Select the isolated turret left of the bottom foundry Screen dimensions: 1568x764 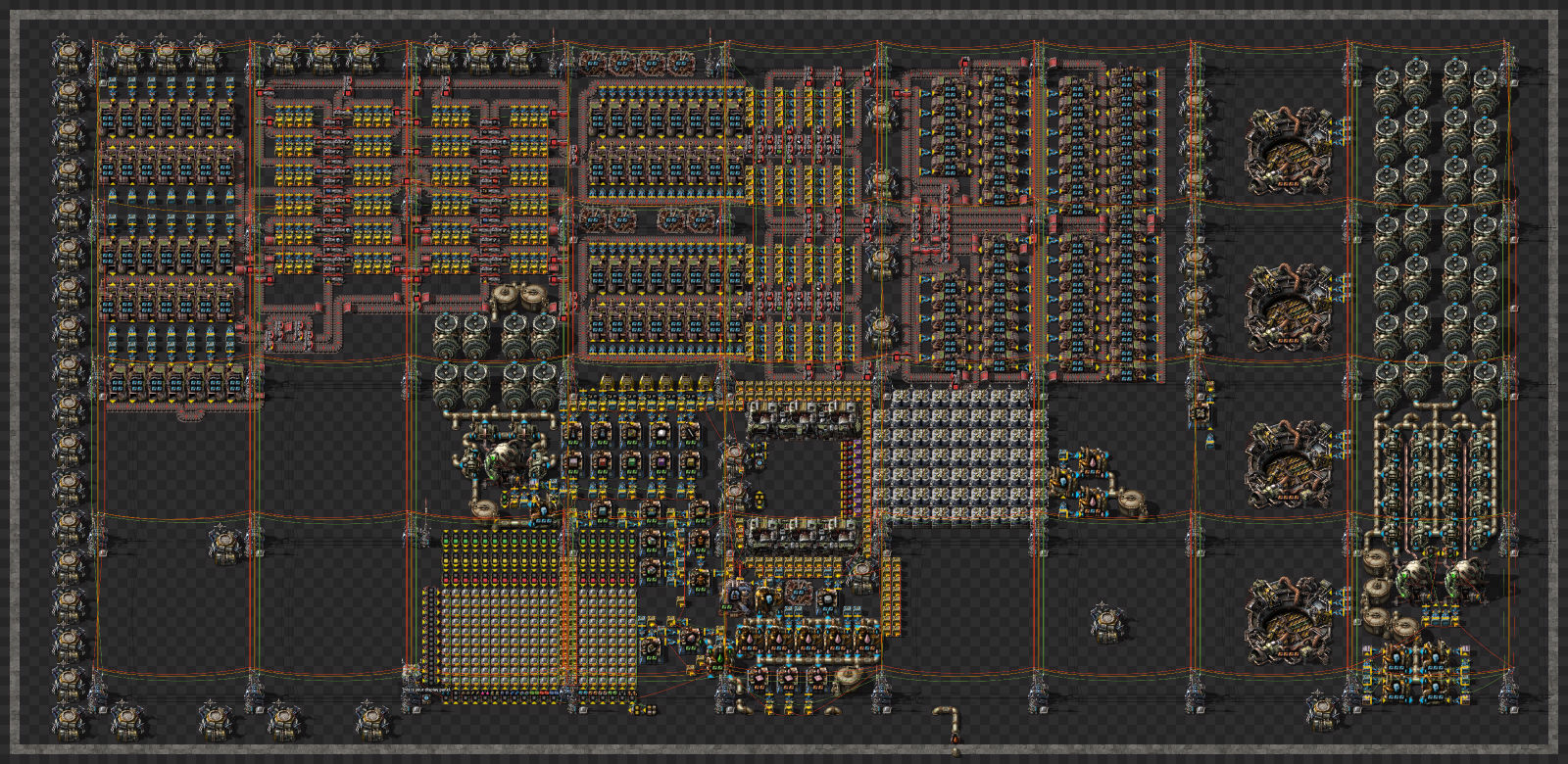coord(1107,621)
